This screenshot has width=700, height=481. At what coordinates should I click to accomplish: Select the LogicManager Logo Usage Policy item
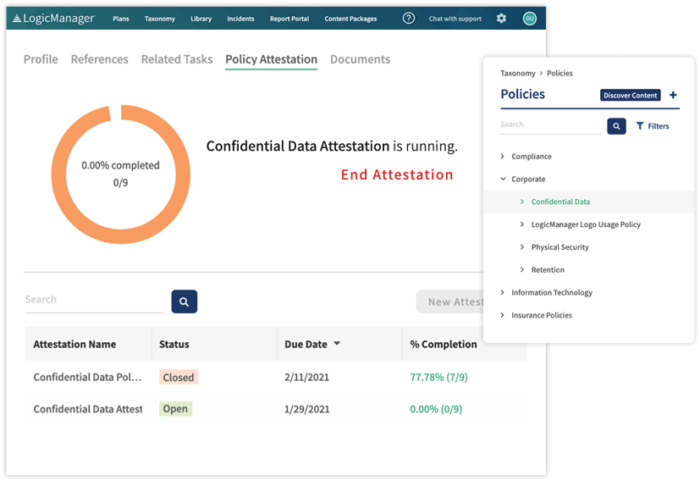point(586,225)
